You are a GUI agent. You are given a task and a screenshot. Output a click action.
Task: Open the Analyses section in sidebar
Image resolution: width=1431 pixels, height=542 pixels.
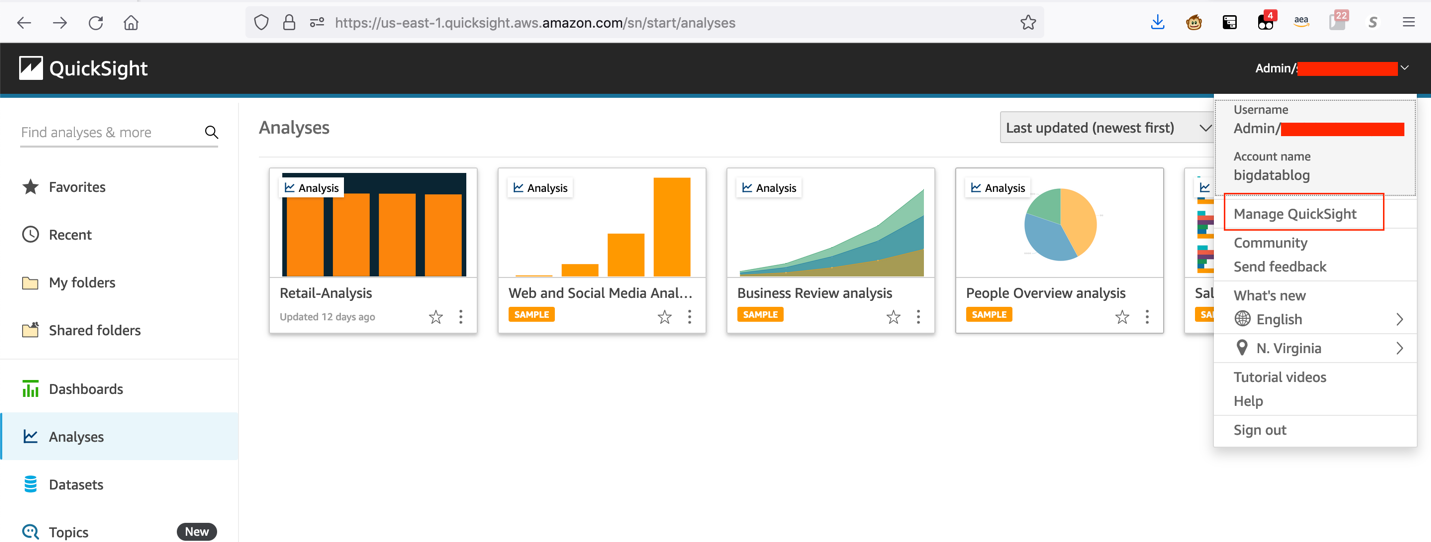click(x=119, y=437)
